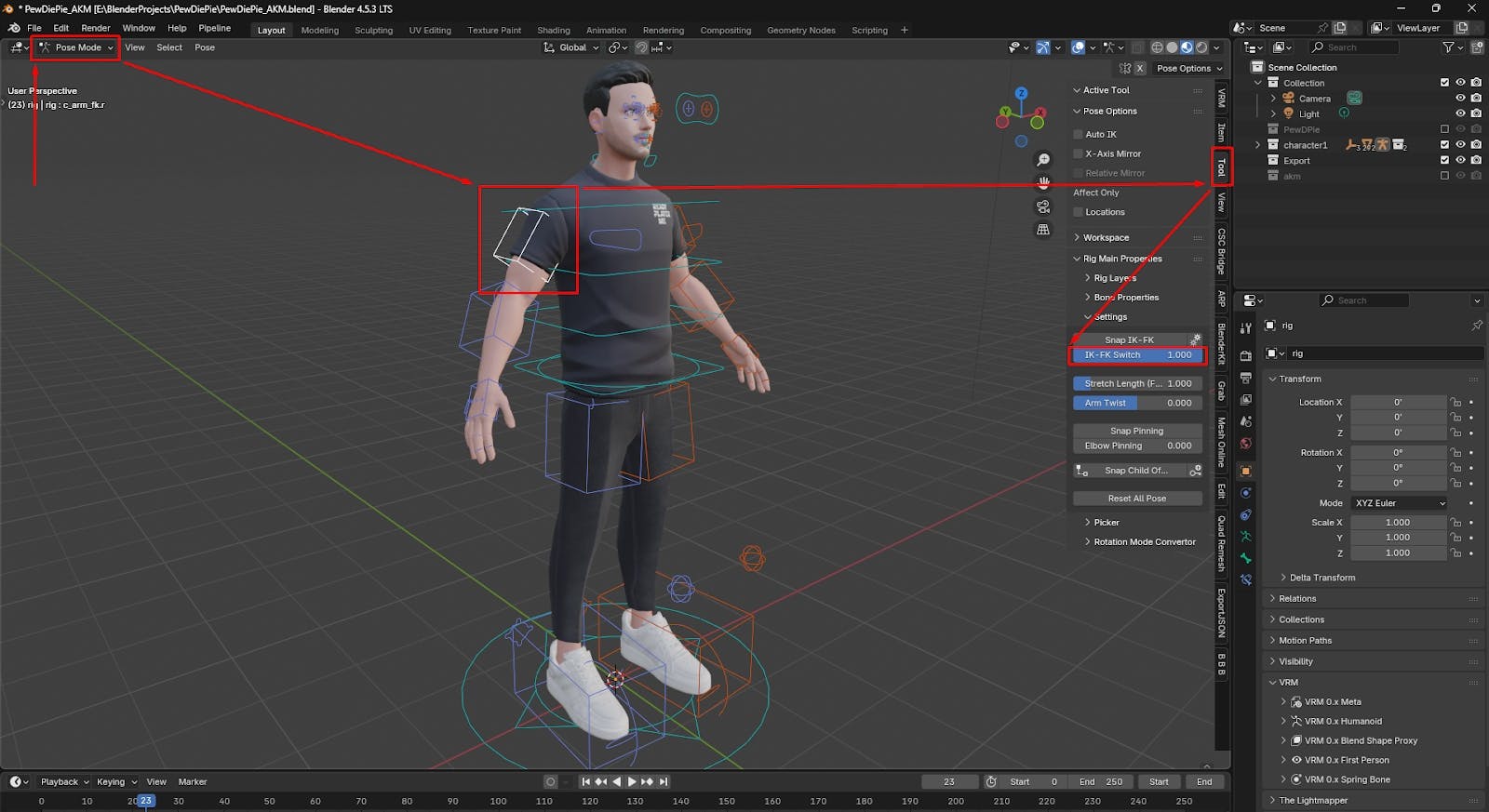
Task: Open the Object properties tab icon
Action: pos(1246,471)
